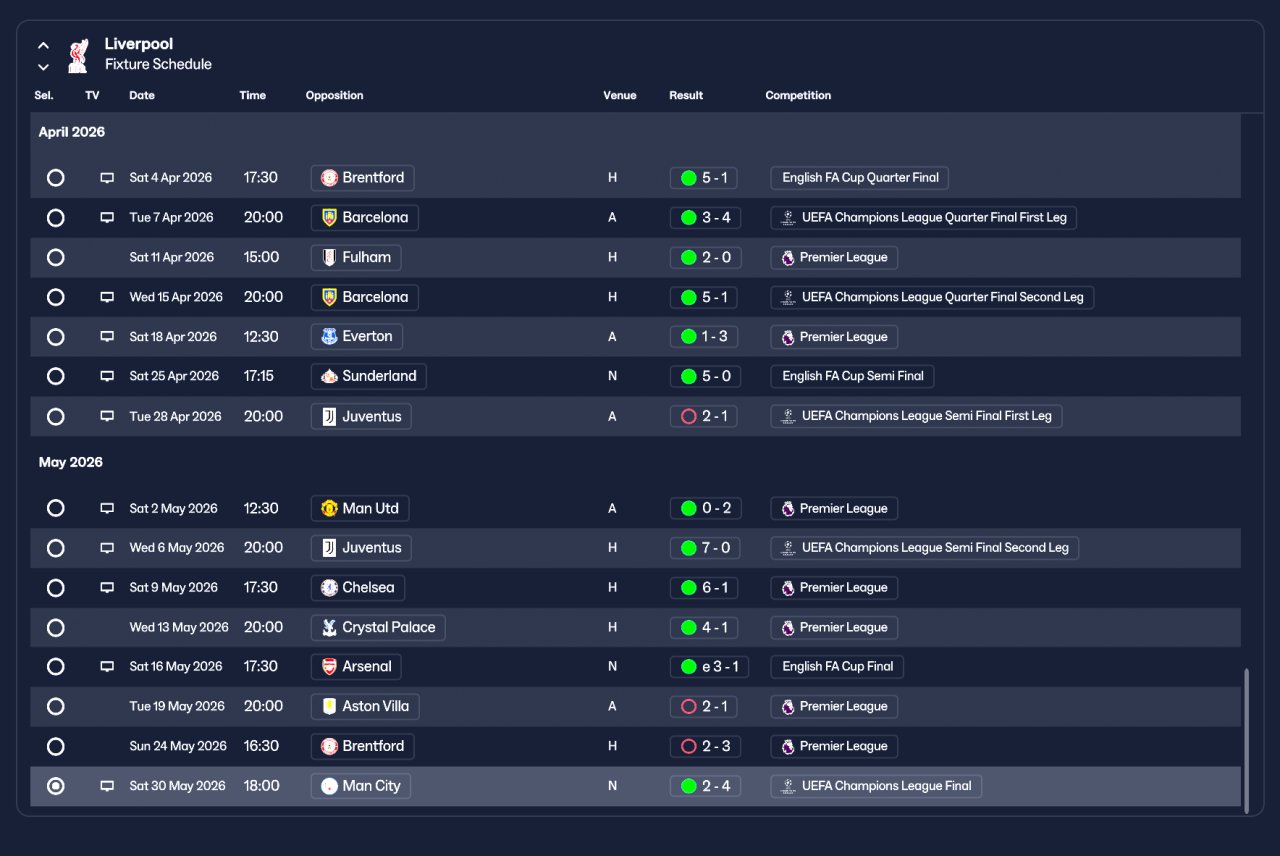Screen dimensions: 1280x856
Task: Select the radio button for Fulham match
Action: click(56, 257)
